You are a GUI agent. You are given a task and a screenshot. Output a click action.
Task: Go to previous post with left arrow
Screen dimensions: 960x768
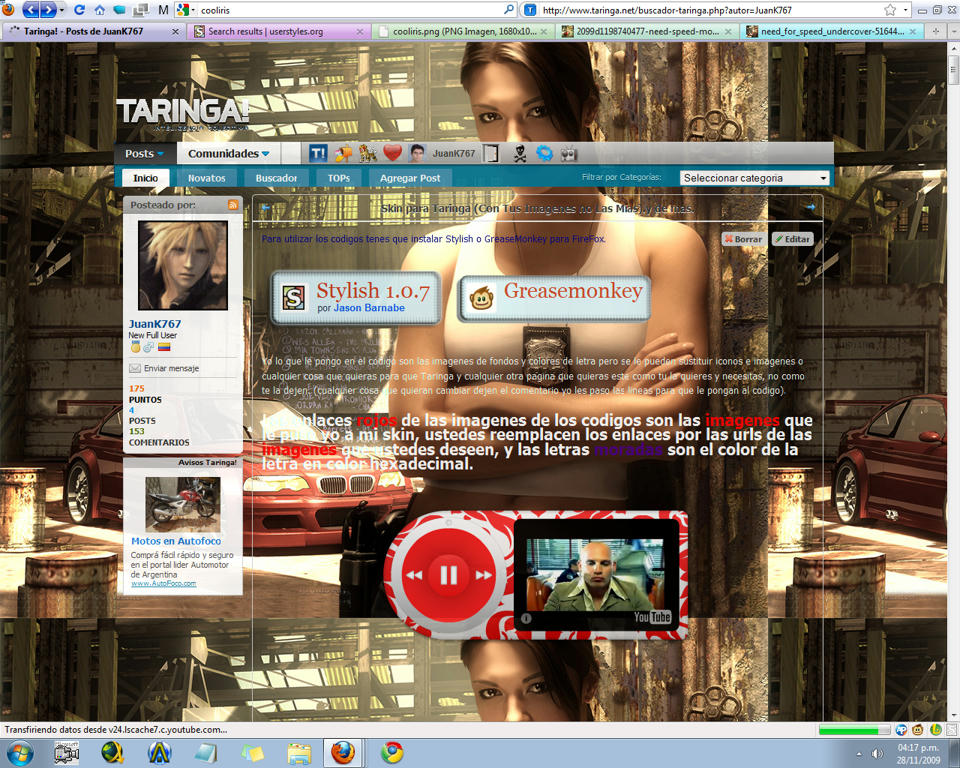(266, 208)
